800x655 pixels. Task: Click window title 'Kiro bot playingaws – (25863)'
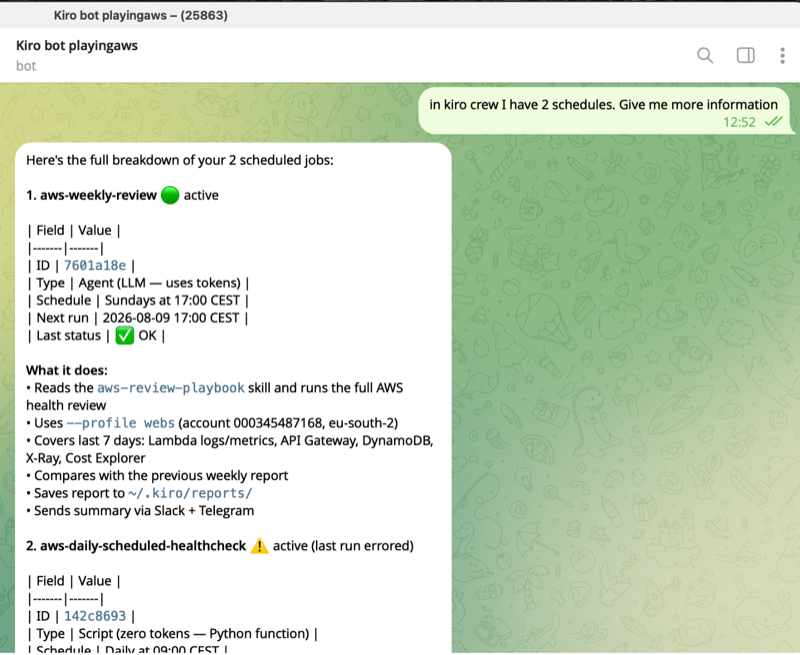pos(141,15)
